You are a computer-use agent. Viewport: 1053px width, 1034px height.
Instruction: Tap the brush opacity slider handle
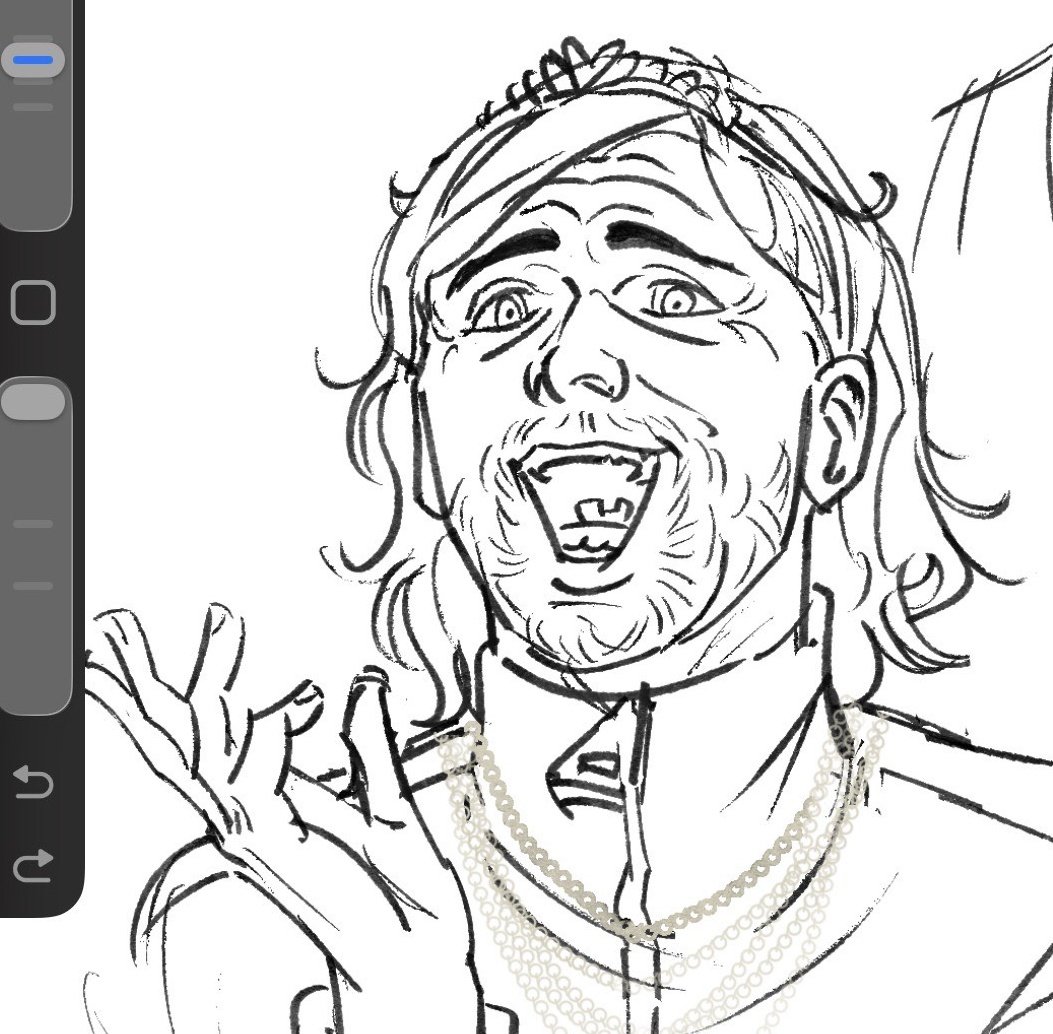(x=33, y=402)
